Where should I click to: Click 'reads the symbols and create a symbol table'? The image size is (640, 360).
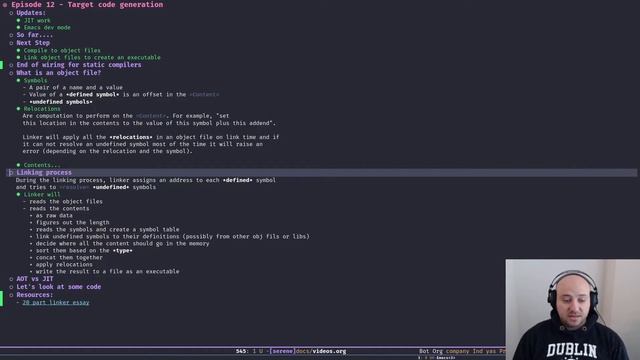pos(107,229)
